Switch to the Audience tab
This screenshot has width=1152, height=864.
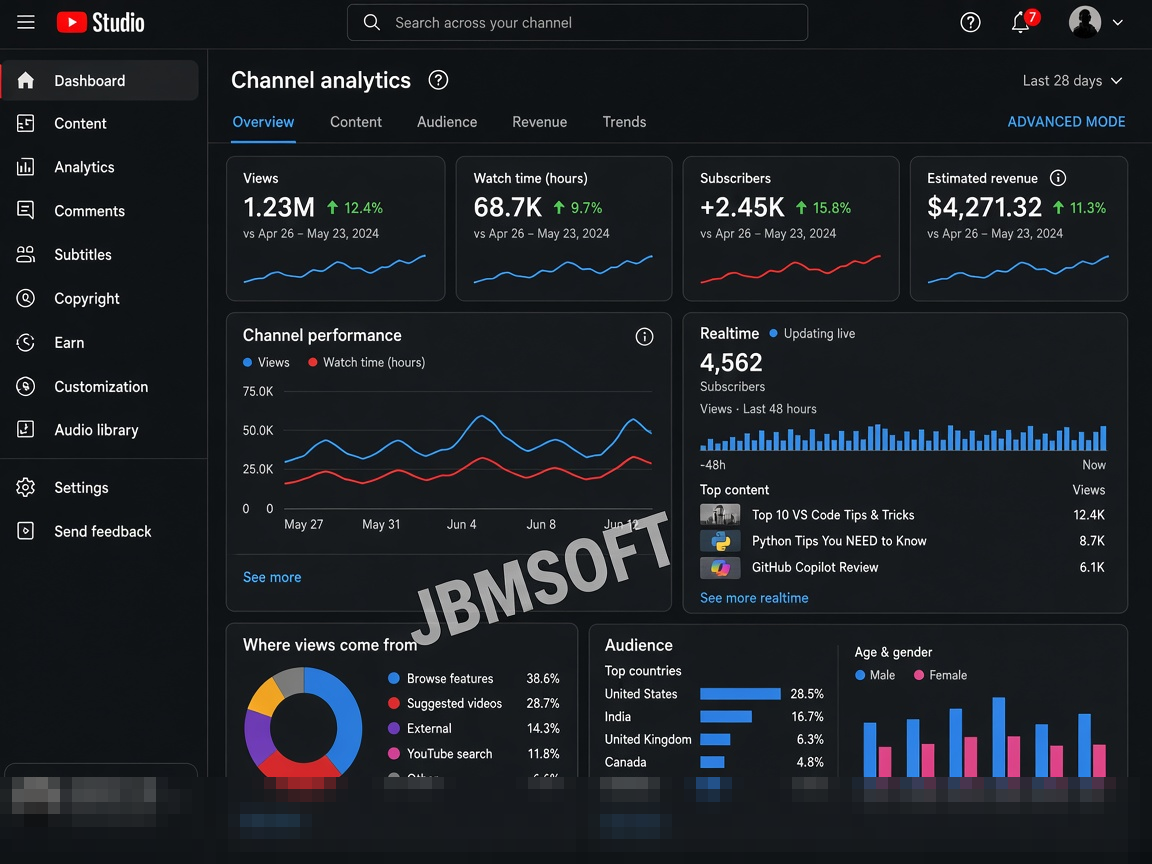(447, 122)
